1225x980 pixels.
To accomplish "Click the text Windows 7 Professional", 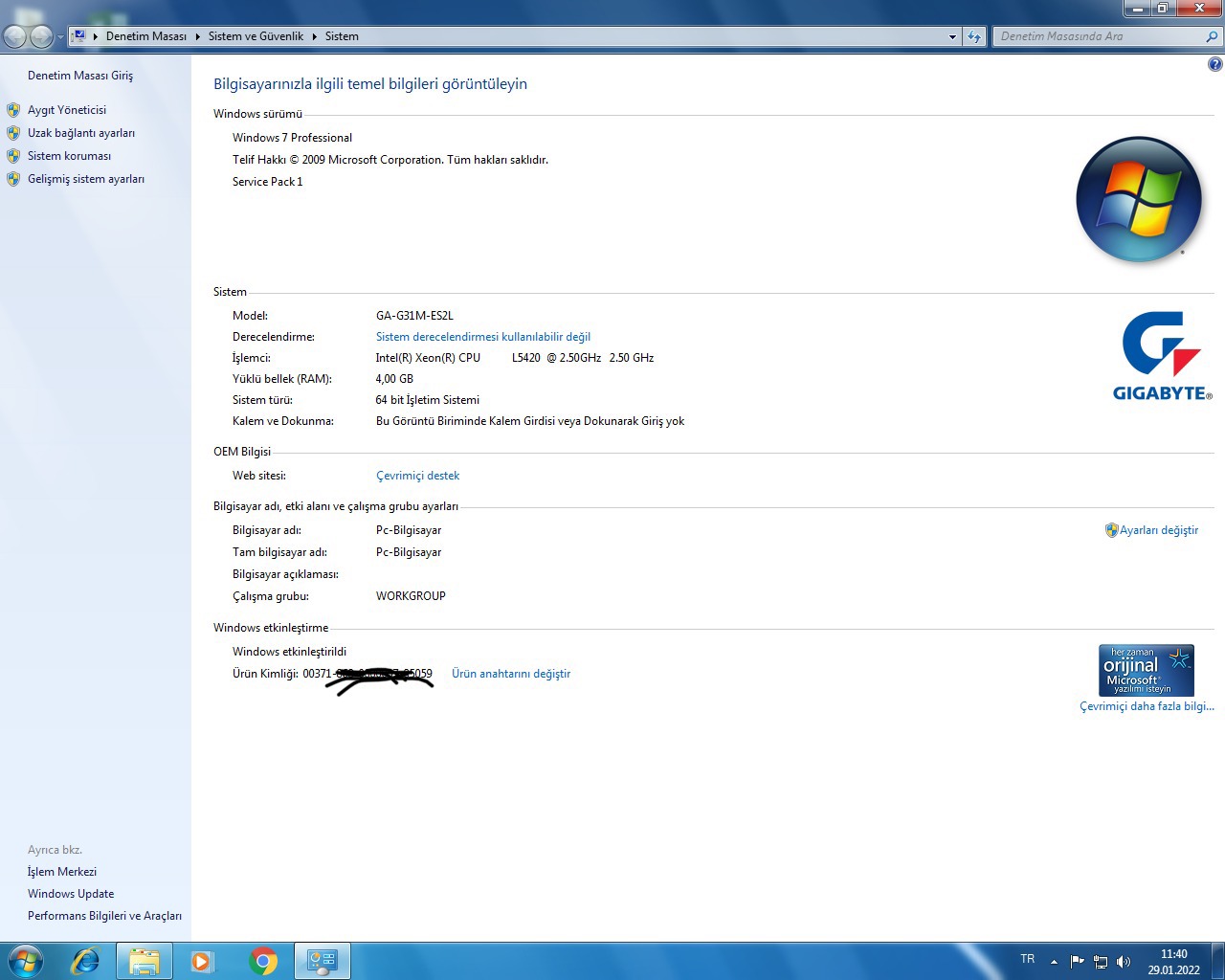I will (292, 138).
